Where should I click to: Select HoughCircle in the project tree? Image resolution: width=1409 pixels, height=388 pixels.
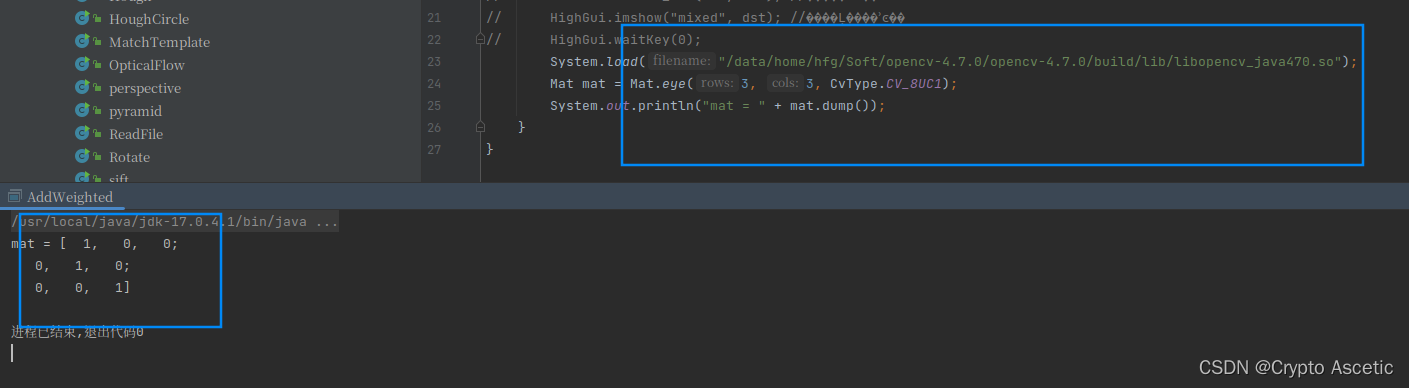click(x=148, y=19)
